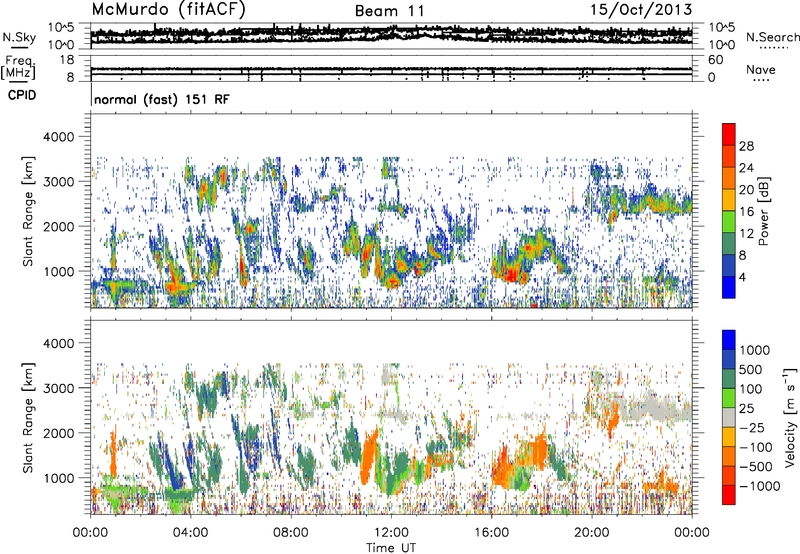Click the 60 tick on Nave axis

715,60
